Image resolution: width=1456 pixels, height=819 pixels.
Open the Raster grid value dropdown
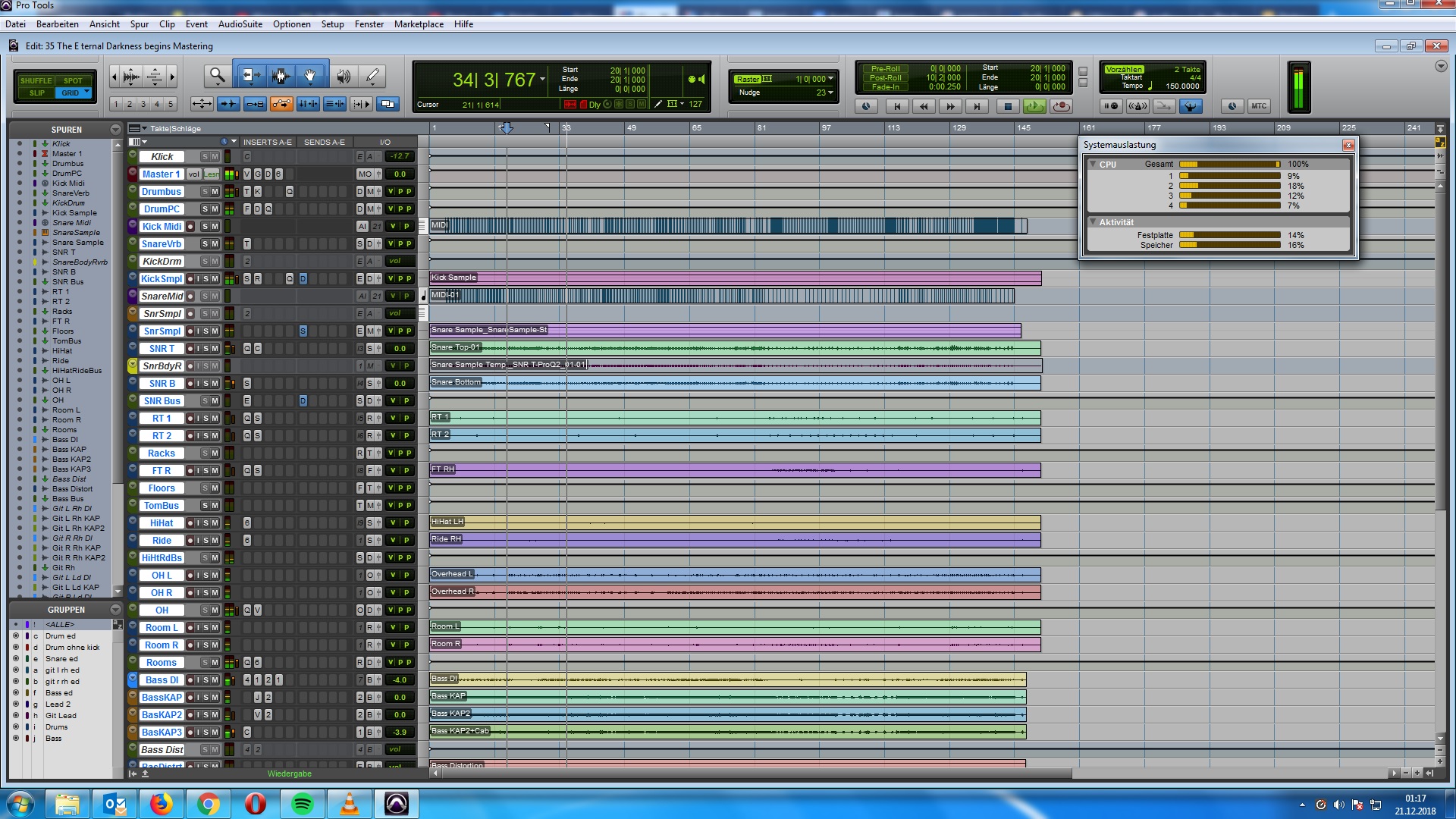(831, 79)
